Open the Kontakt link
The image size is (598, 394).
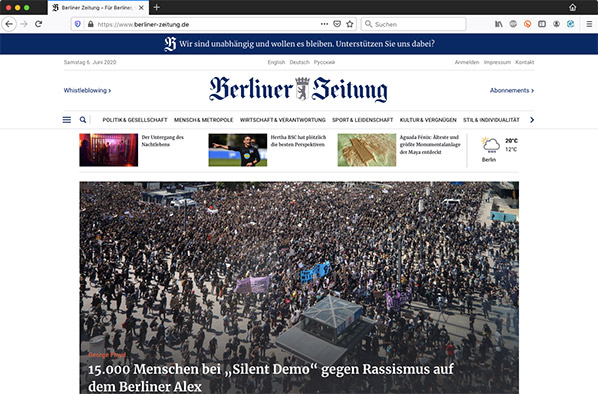click(x=525, y=62)
